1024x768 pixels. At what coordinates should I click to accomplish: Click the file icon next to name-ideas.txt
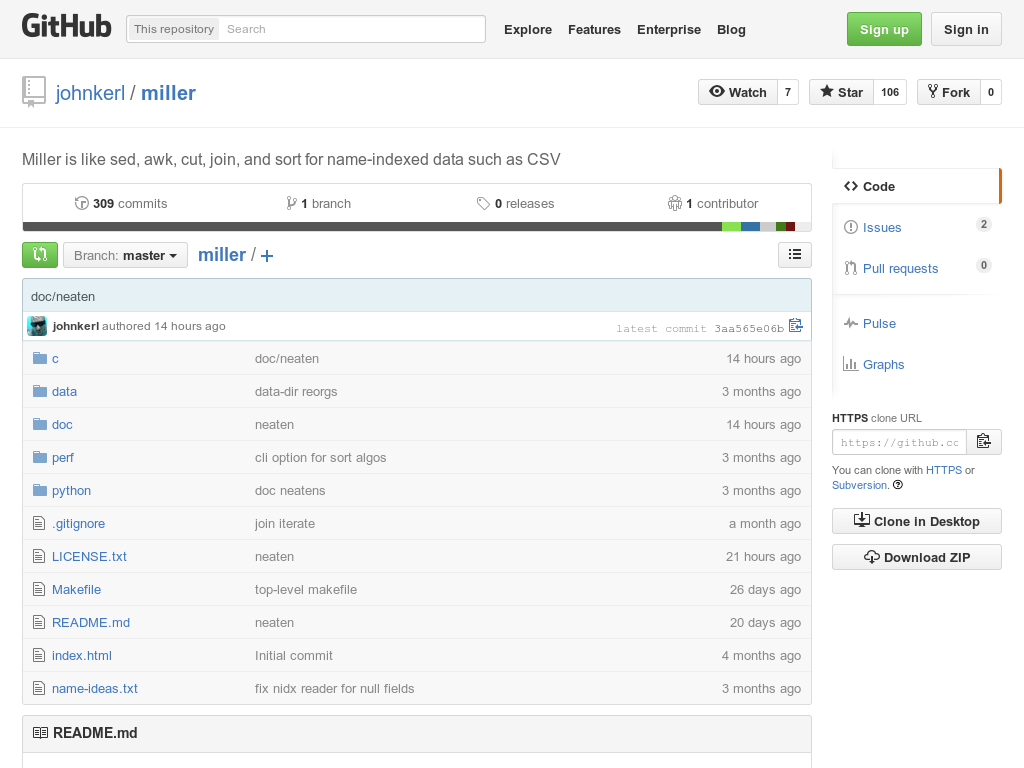point(39,688)
